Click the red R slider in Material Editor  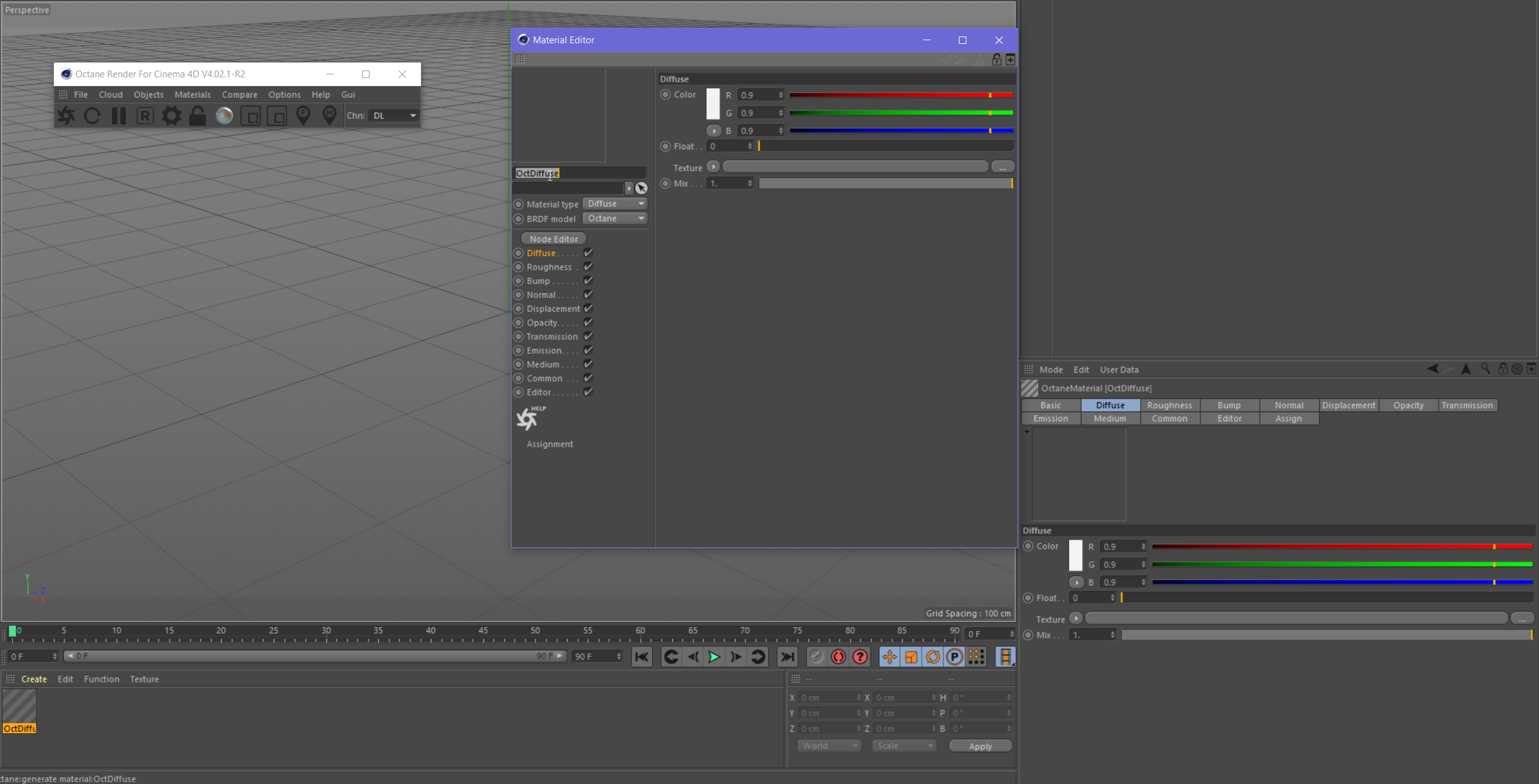[x=901, y=95]
